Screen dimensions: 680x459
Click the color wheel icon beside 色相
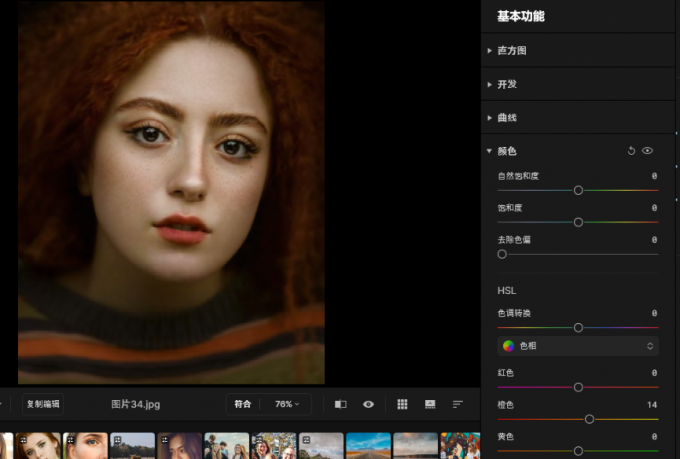(509, 346)
